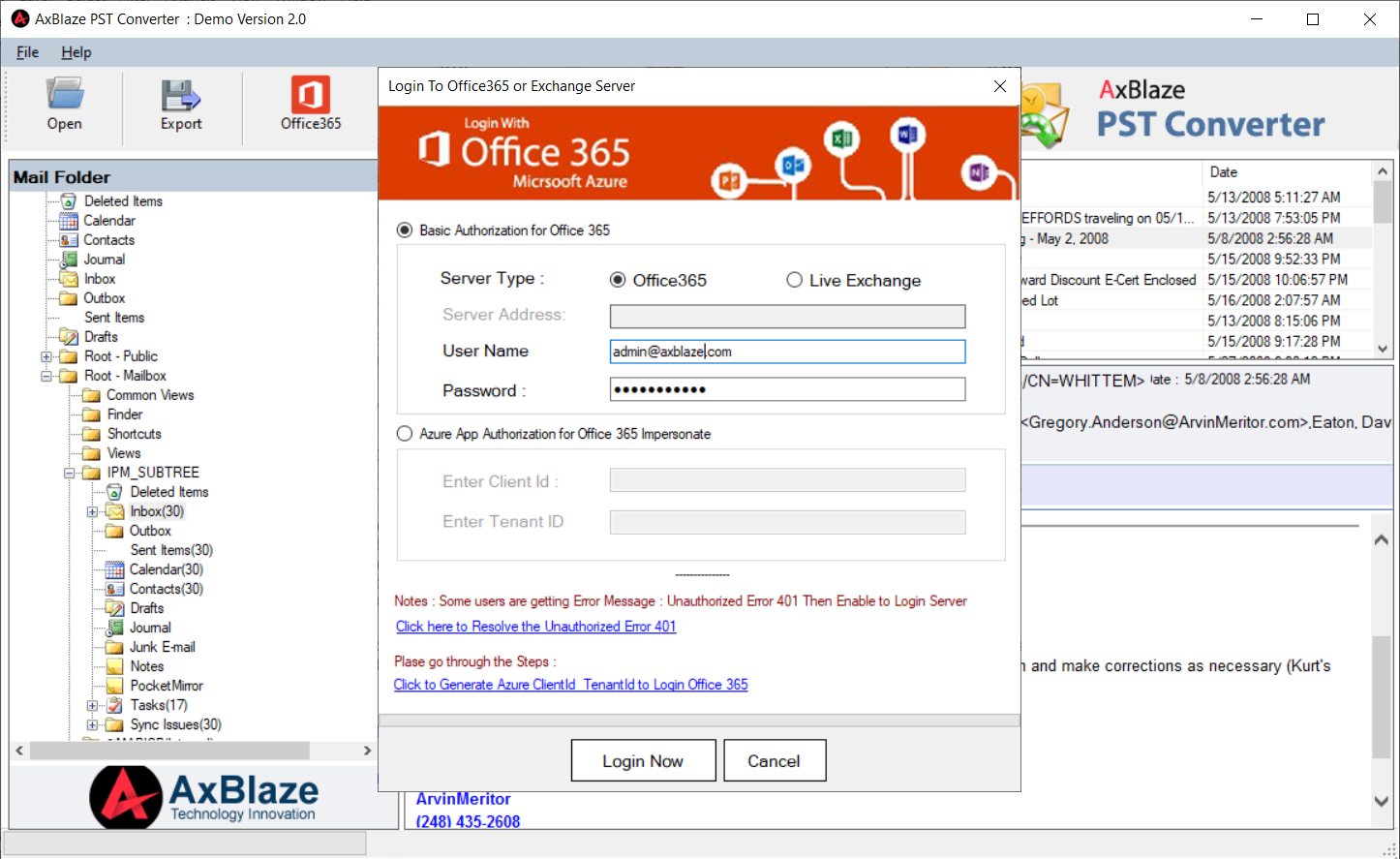Click the Notes folder icon
Screen dimensions: 1400x859
click(115, 666)
